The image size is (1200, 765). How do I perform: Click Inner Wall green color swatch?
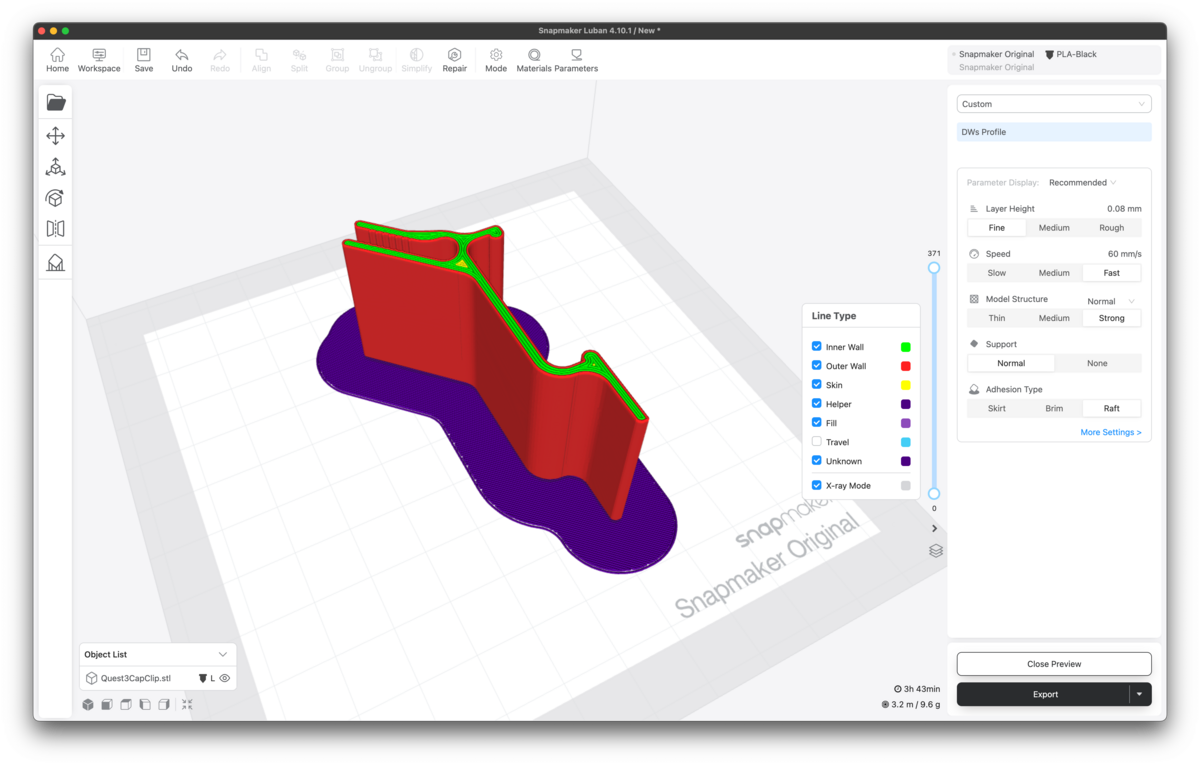coord(906,347)
